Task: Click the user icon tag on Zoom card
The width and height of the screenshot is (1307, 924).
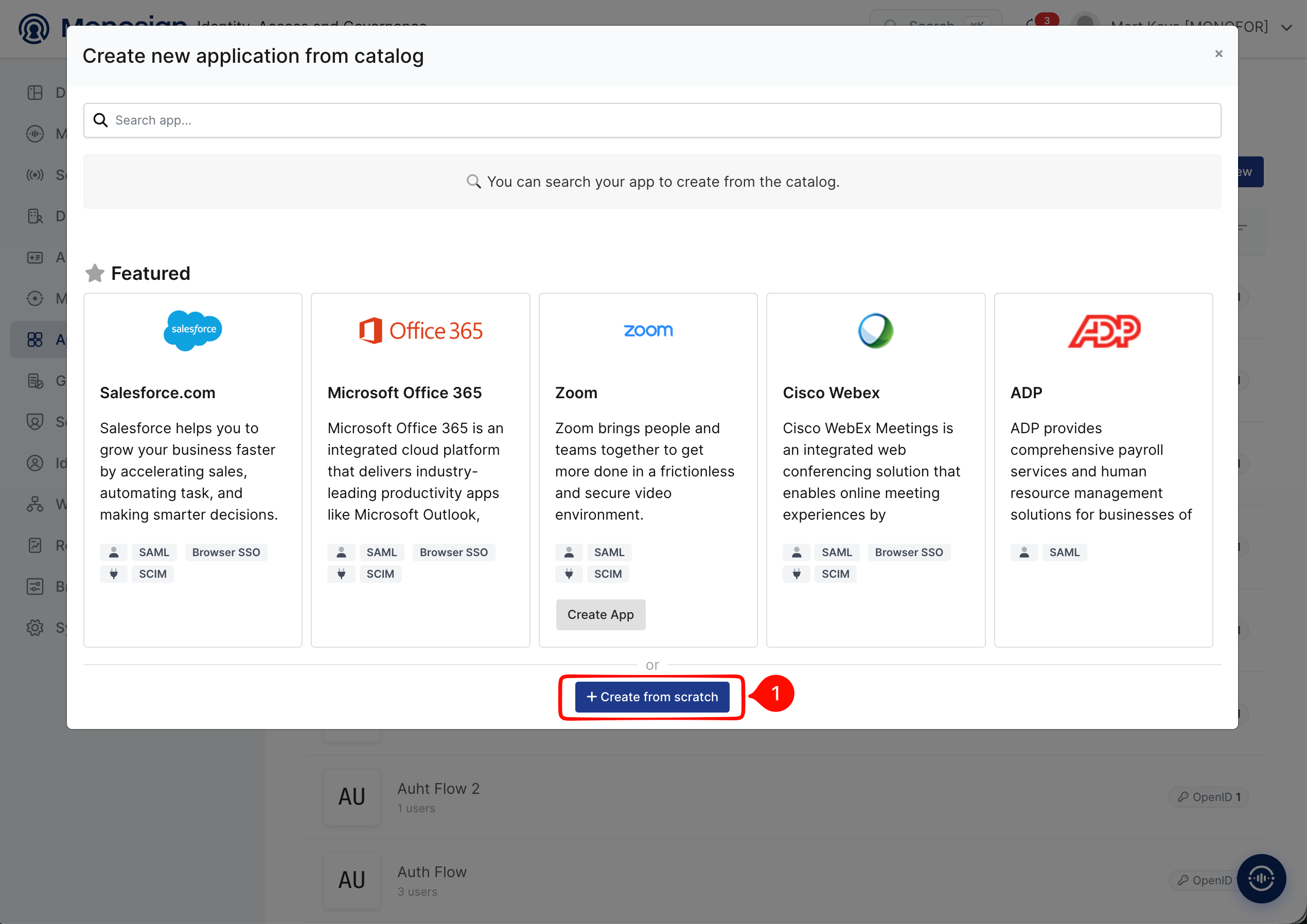Action: coord(569,552)
